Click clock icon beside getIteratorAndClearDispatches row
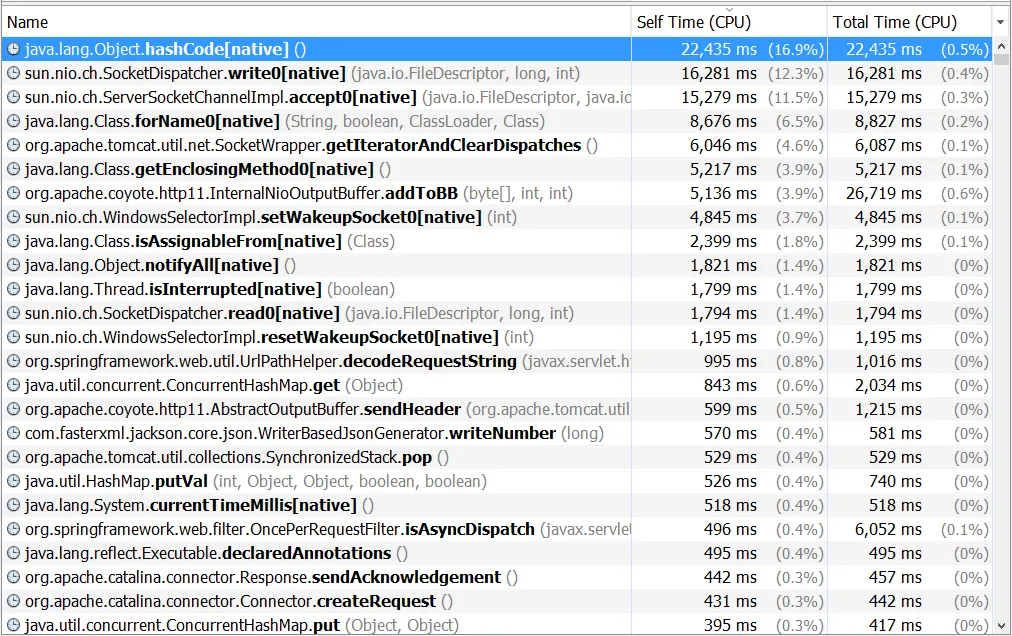 click(x=13, y=145)
